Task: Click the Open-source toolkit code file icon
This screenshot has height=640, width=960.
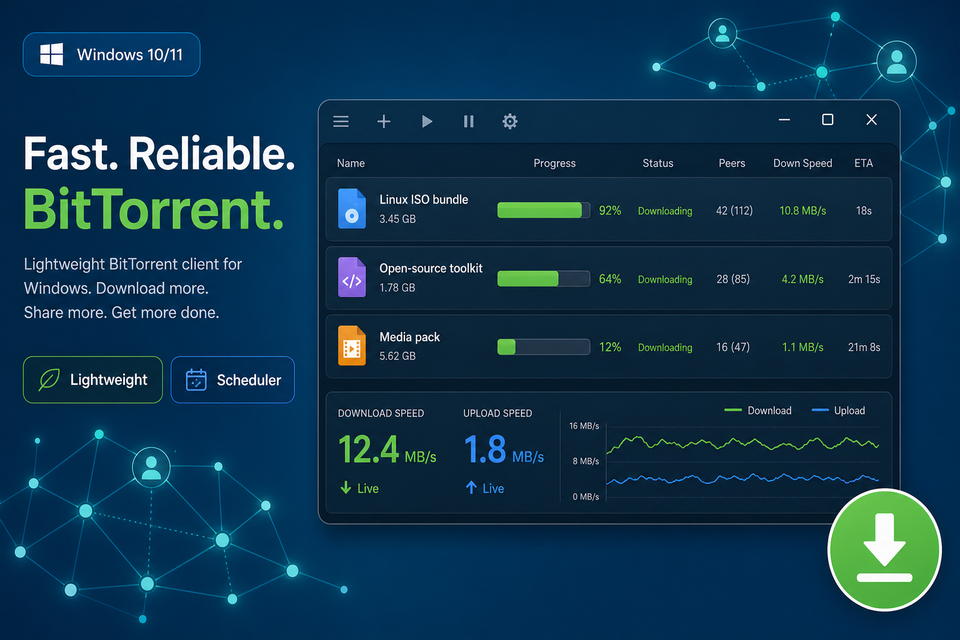Action: (352, 277)
